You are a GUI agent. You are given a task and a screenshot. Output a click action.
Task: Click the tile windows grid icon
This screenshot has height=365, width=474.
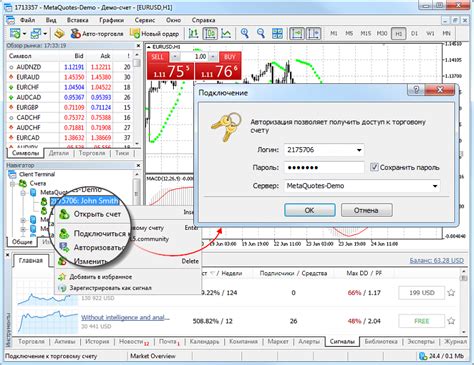tap(277, 33)
